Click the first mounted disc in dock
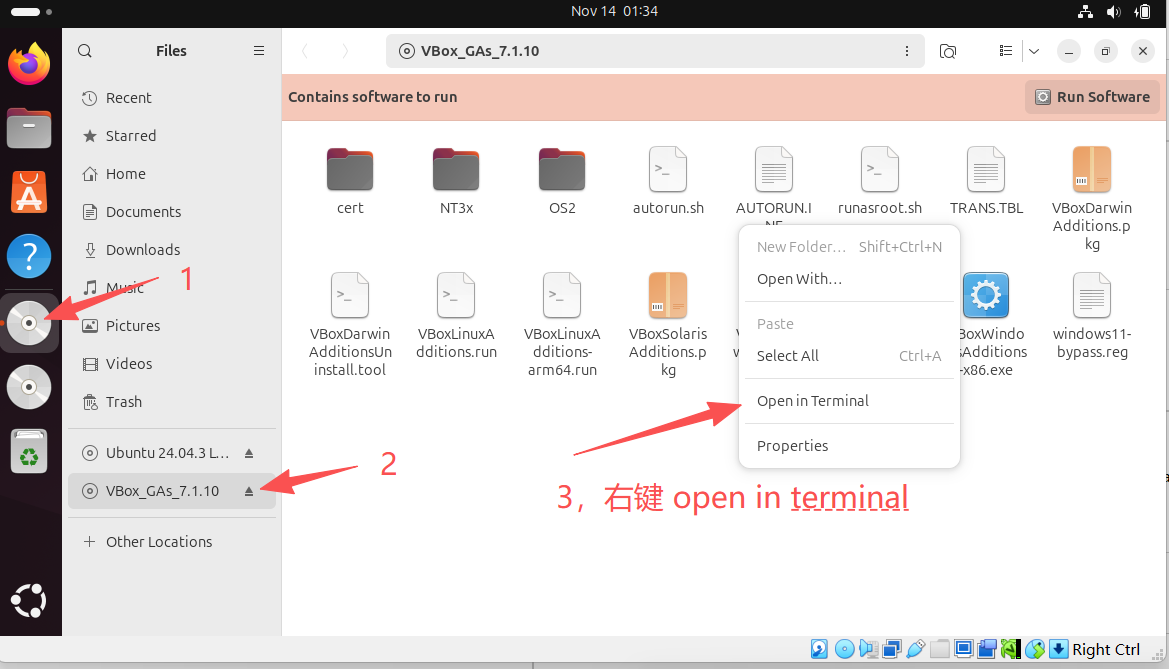This screenshot has width=1169, height=669. (x=29, y=323)
